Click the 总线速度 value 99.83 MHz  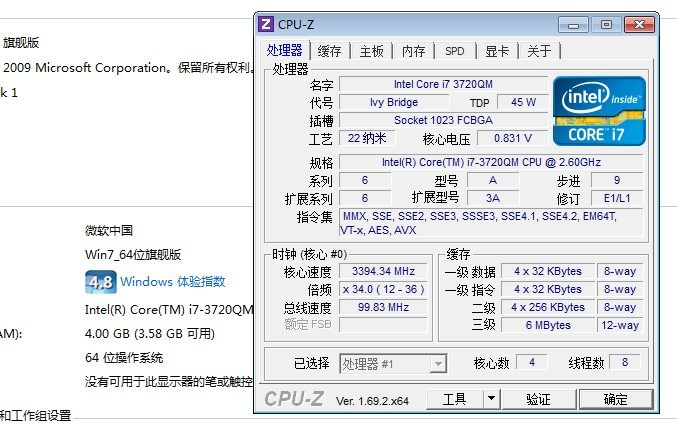coord(383,307)
